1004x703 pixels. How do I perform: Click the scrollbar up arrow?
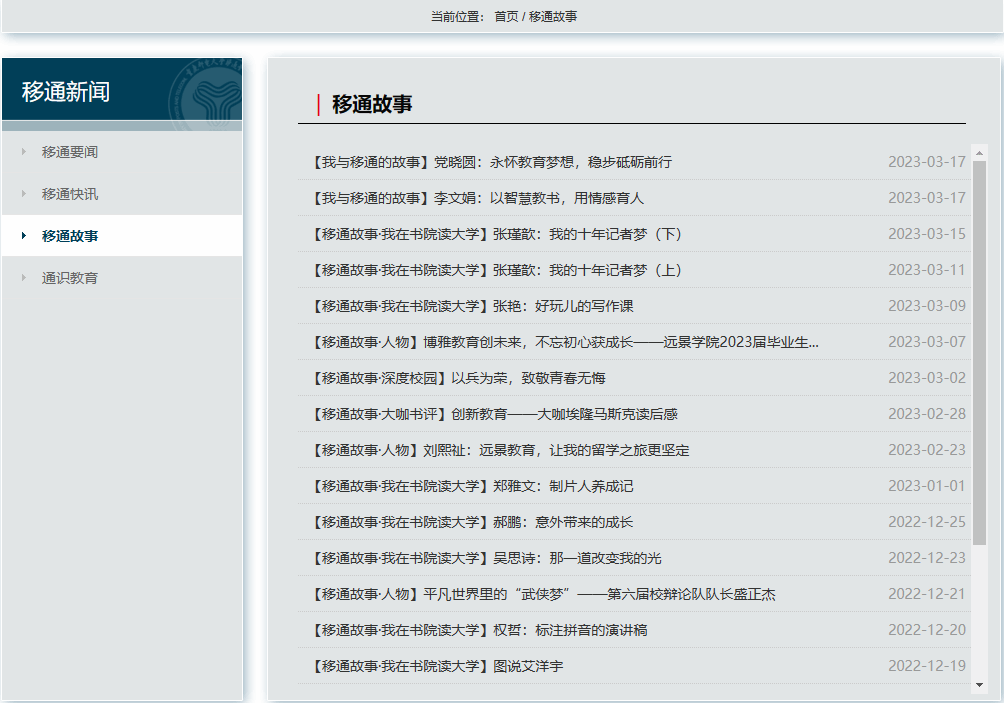coord(979,153)
